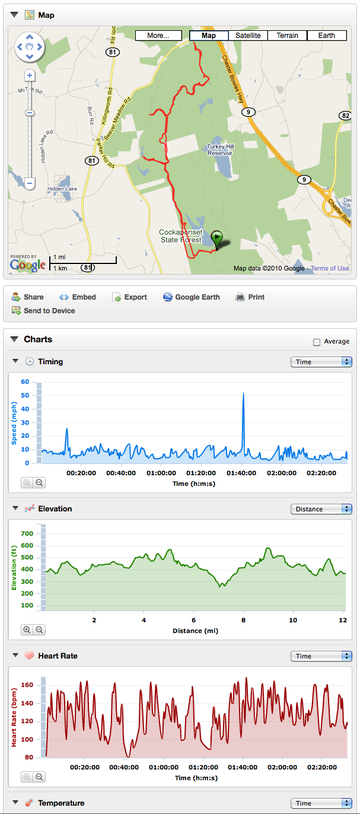360x814 pixels.
Task: Open the Heart Rate Time dropdown
Action: [322, 656]
